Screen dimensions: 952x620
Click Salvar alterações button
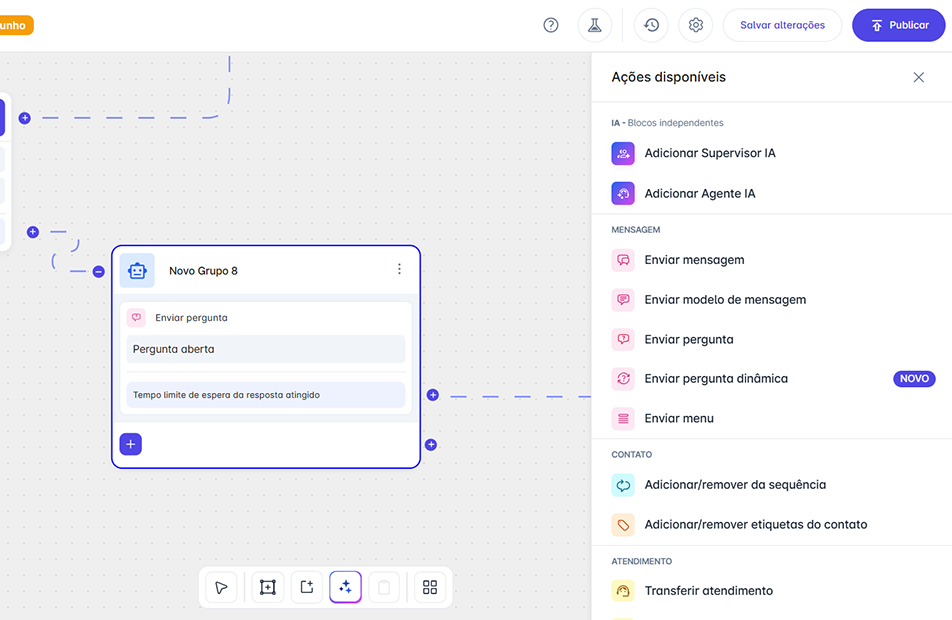pos(782,25)
